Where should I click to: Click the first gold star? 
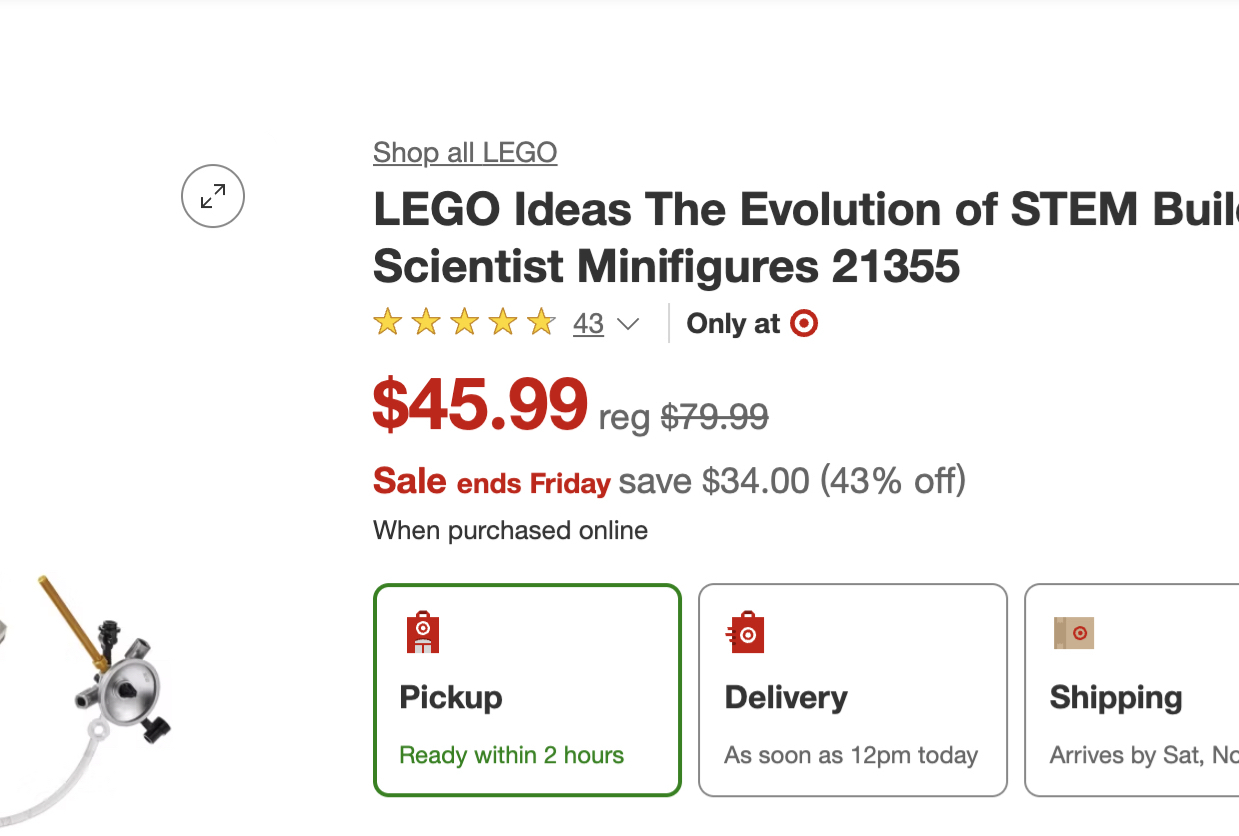(387, 323)
